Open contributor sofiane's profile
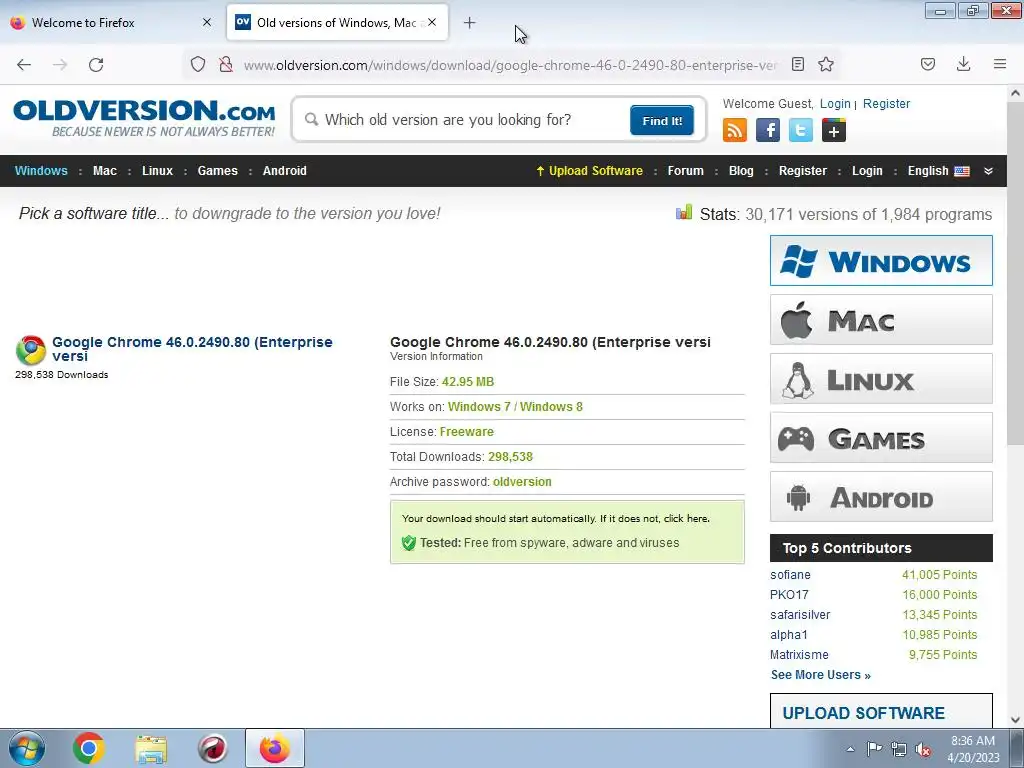The height and width of the screenshot is (768, 1024). (x=790, y=575)
